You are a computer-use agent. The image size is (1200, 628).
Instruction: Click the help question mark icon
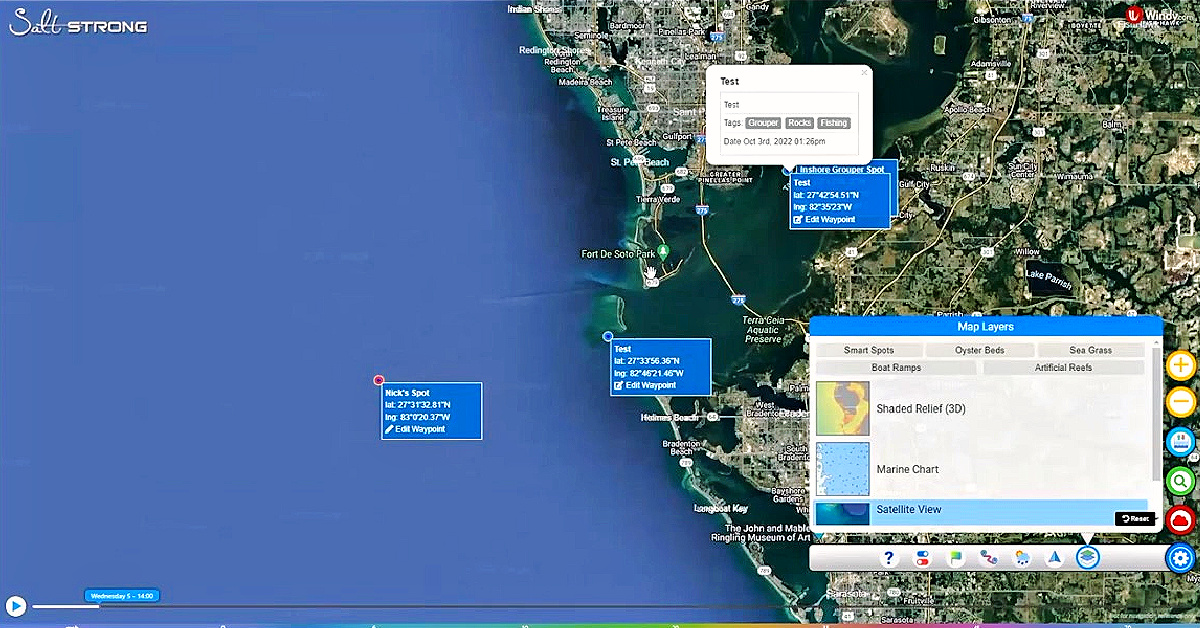click(x=888, y=559)
